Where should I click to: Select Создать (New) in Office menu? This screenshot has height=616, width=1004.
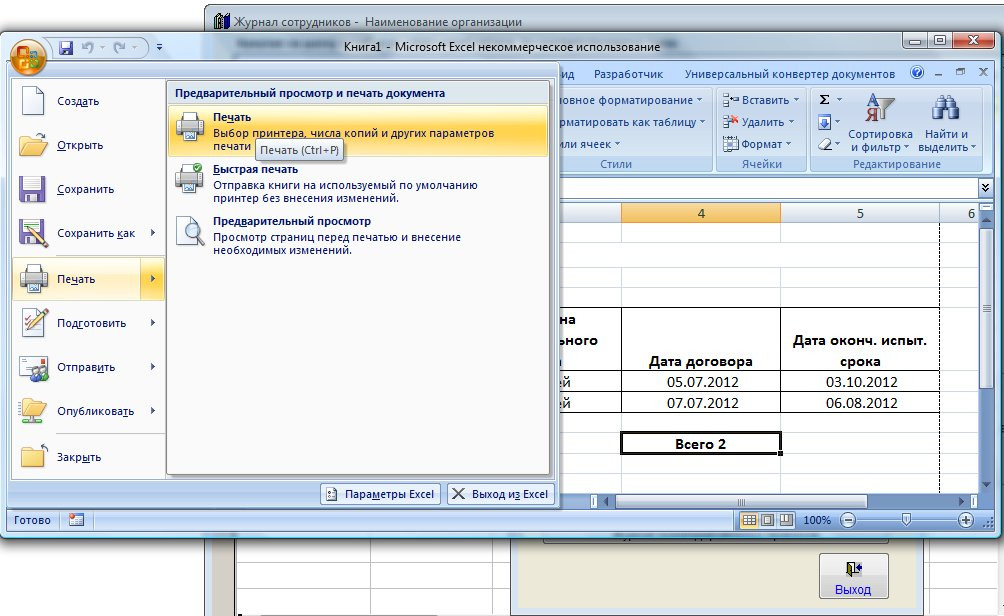[x=77, y=101]
